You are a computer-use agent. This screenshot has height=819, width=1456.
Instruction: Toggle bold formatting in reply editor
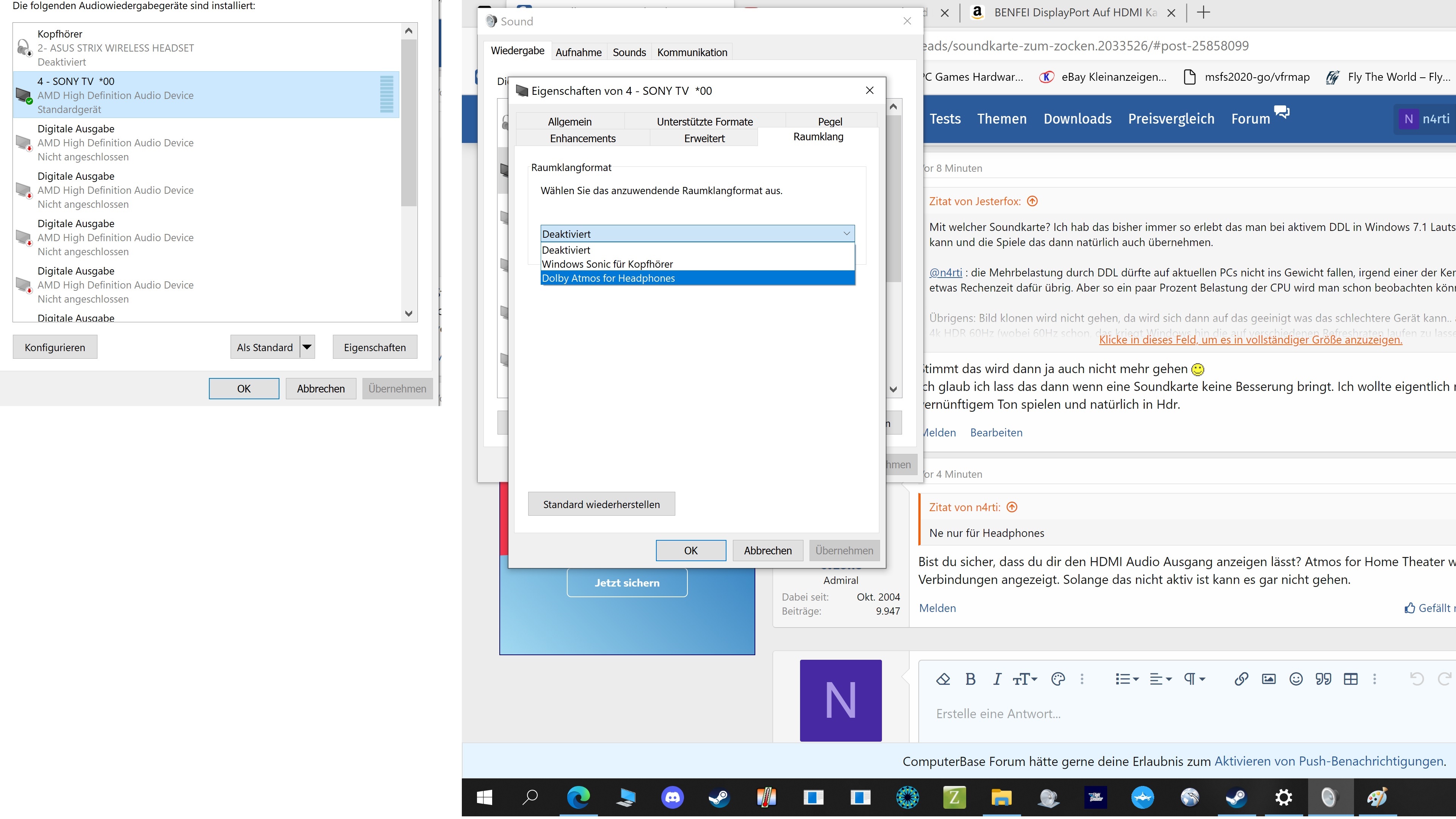971,679
